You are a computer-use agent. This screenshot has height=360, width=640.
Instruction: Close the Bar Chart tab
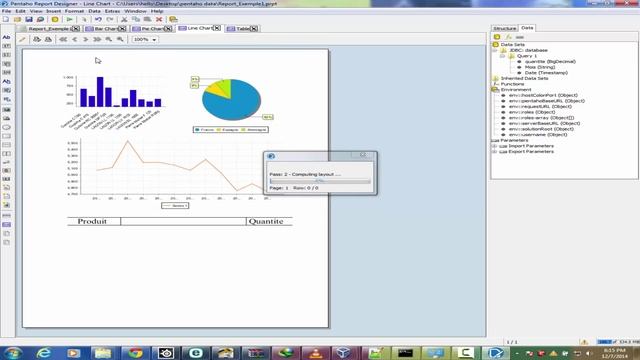122,29
